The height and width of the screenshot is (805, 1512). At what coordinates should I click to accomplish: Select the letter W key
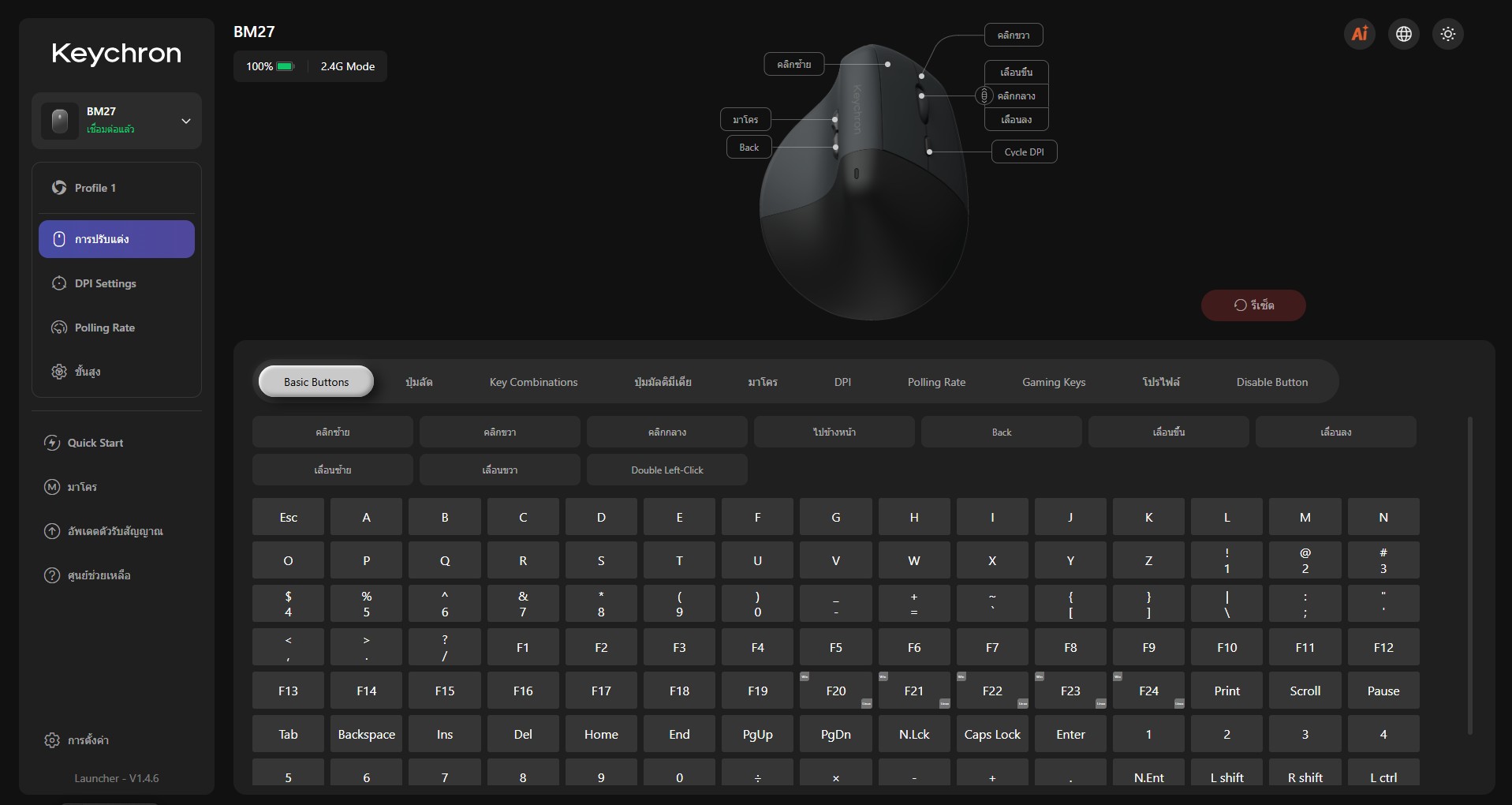pos(914,560)
